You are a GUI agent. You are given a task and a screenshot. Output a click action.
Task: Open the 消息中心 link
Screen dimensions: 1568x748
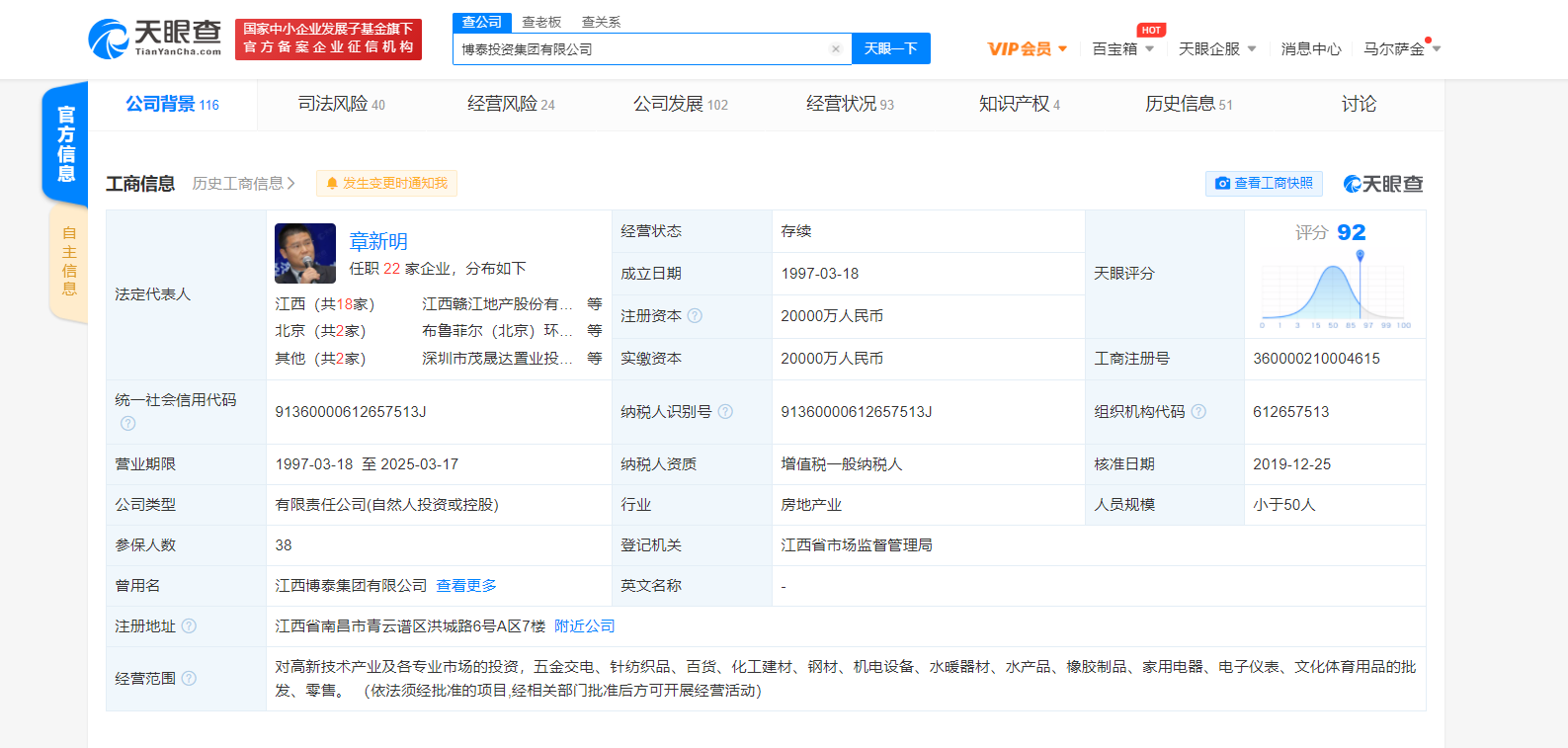[x=1311, y=48]
